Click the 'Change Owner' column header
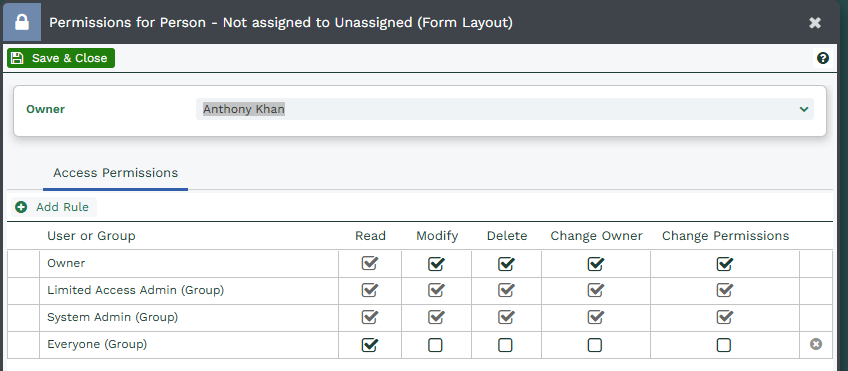 point(597,236)
